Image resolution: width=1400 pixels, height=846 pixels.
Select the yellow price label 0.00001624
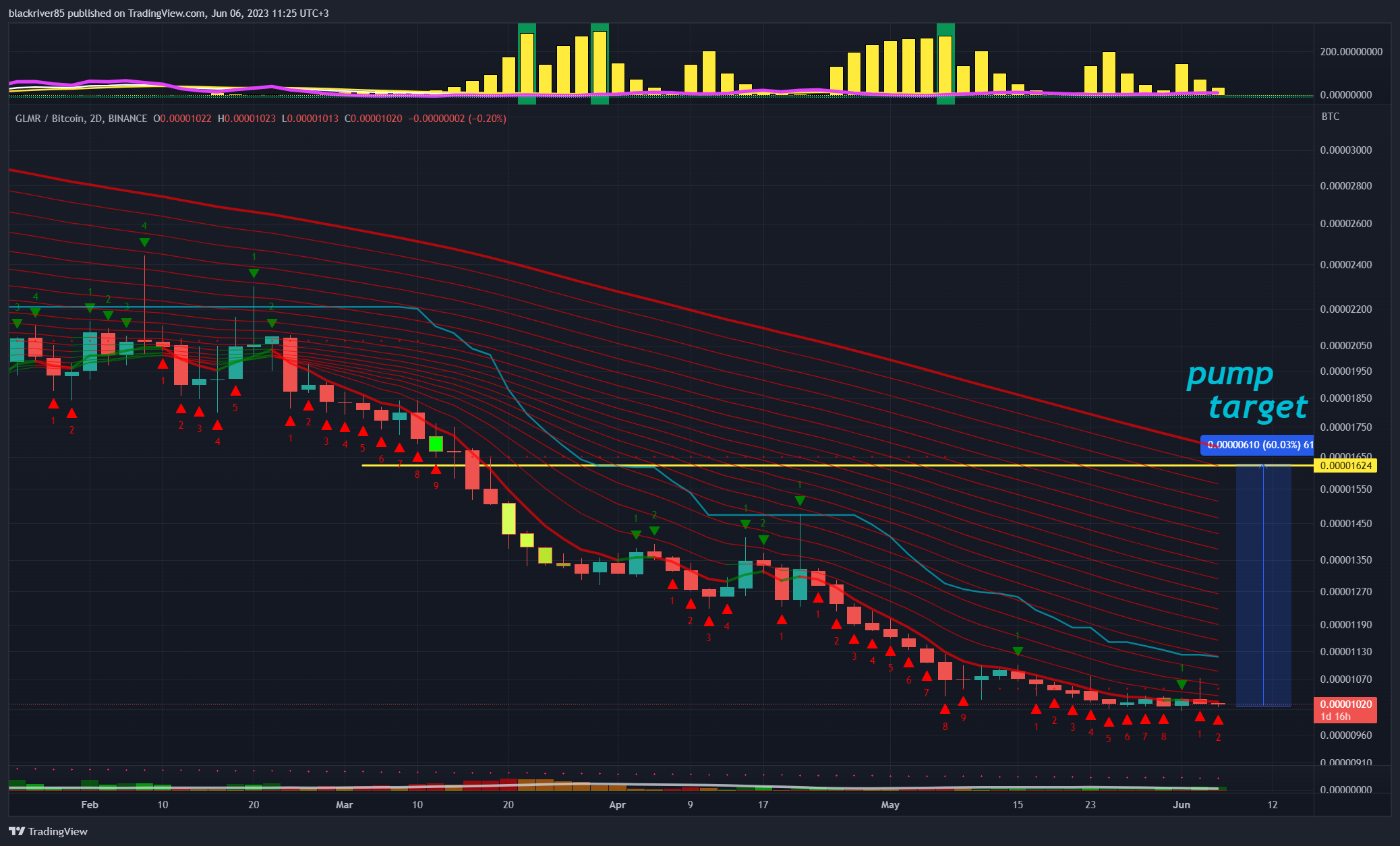1345,466
